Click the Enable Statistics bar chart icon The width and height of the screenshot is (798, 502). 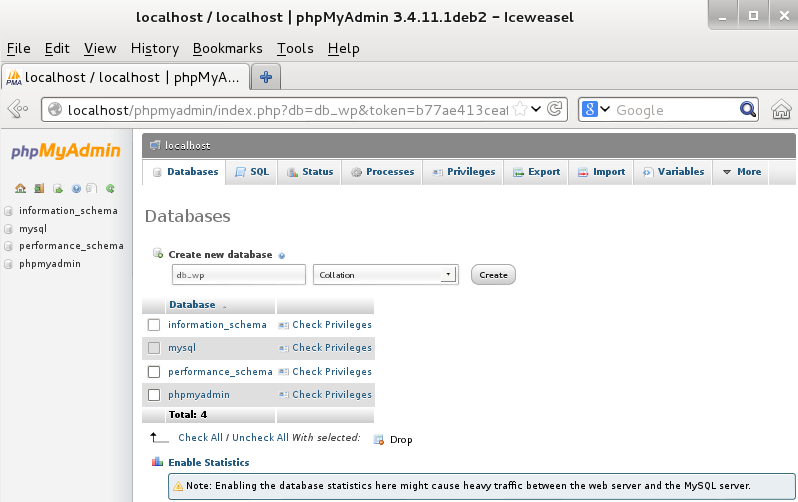(157, 462)
